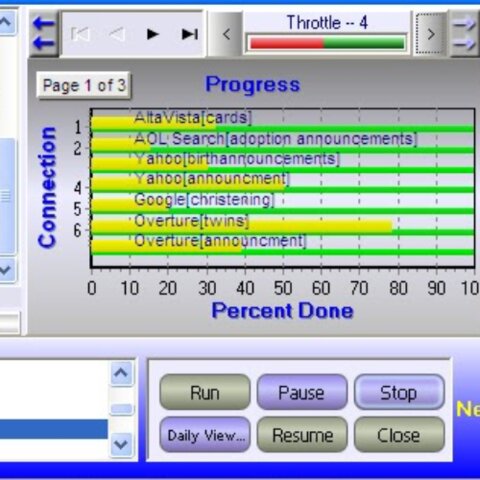Click the Throttle red-green level bar
480x480 pixels.
(x=327, y=43)
